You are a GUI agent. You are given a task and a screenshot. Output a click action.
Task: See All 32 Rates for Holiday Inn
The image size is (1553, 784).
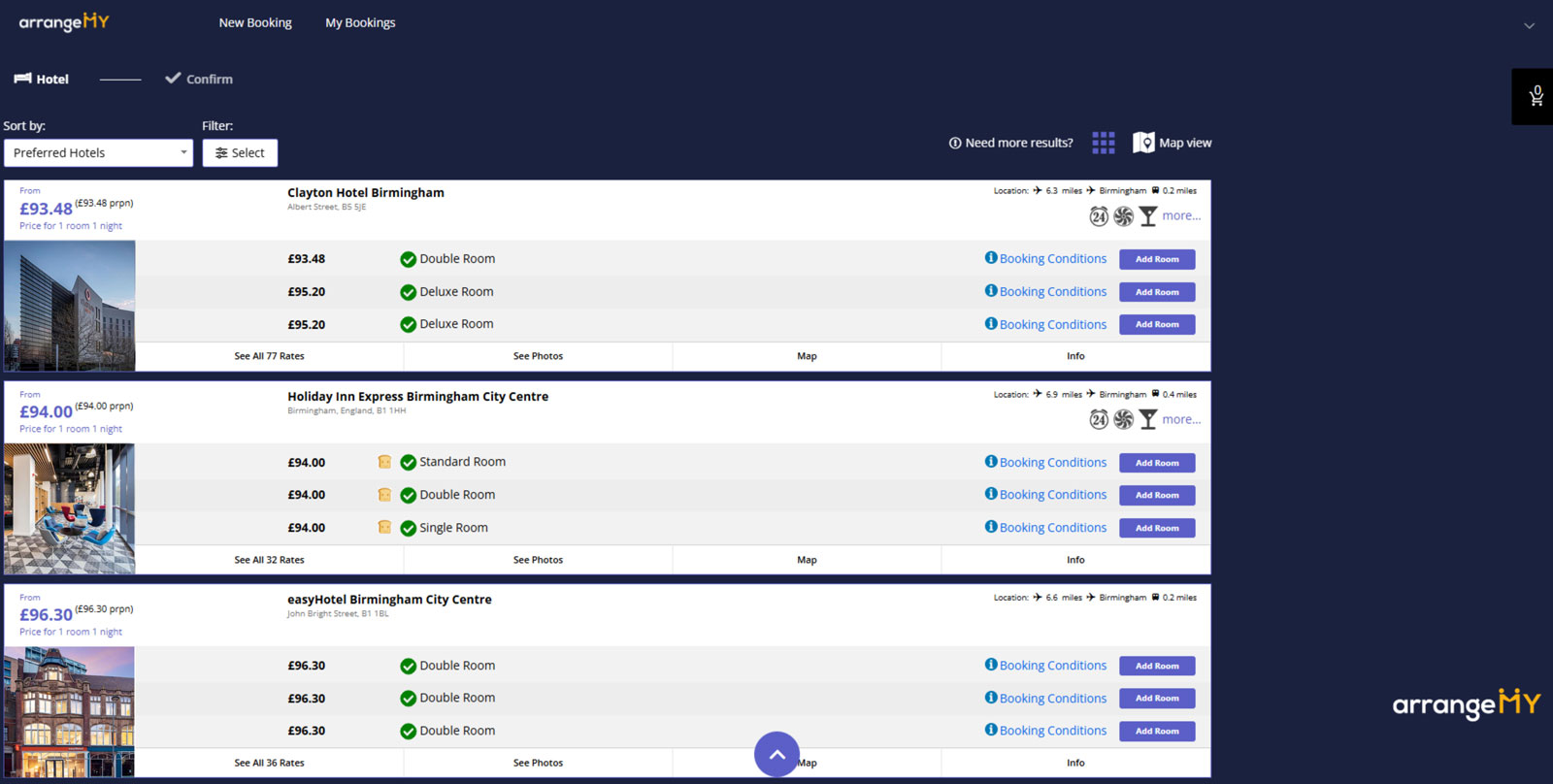(270, 560)
